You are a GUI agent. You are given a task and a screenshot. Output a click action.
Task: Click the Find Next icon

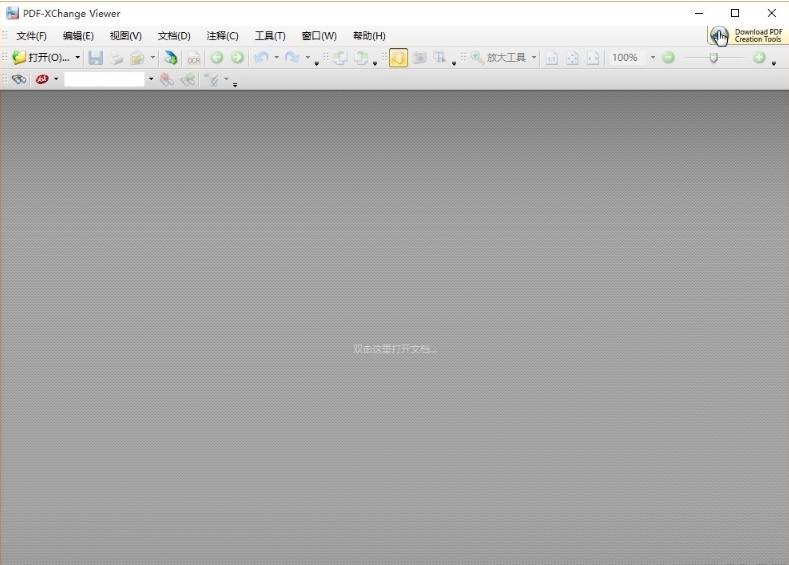pyautogui.click(x=188, y=79)
